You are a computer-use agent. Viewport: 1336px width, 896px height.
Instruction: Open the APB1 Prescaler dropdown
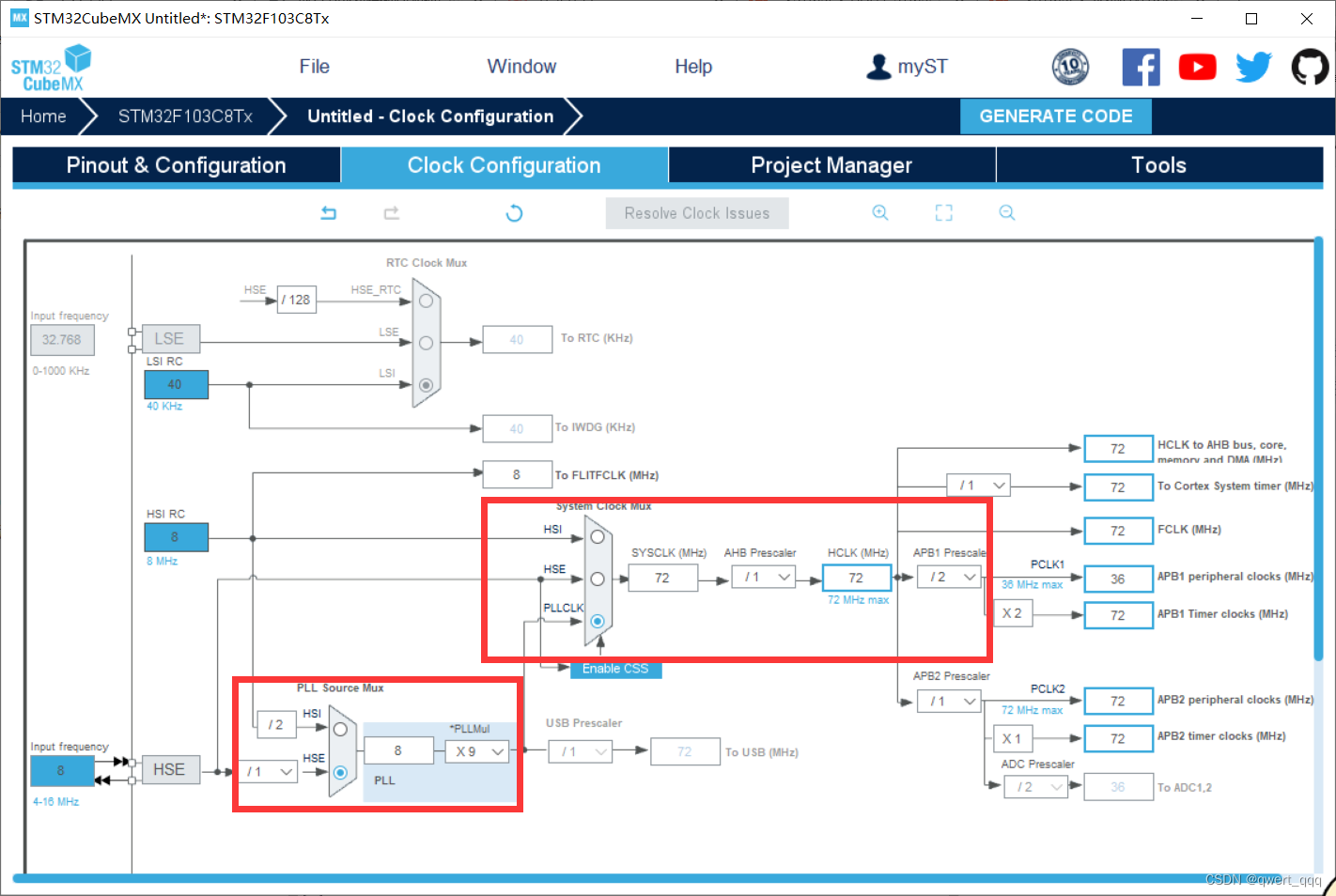(950, 577)
